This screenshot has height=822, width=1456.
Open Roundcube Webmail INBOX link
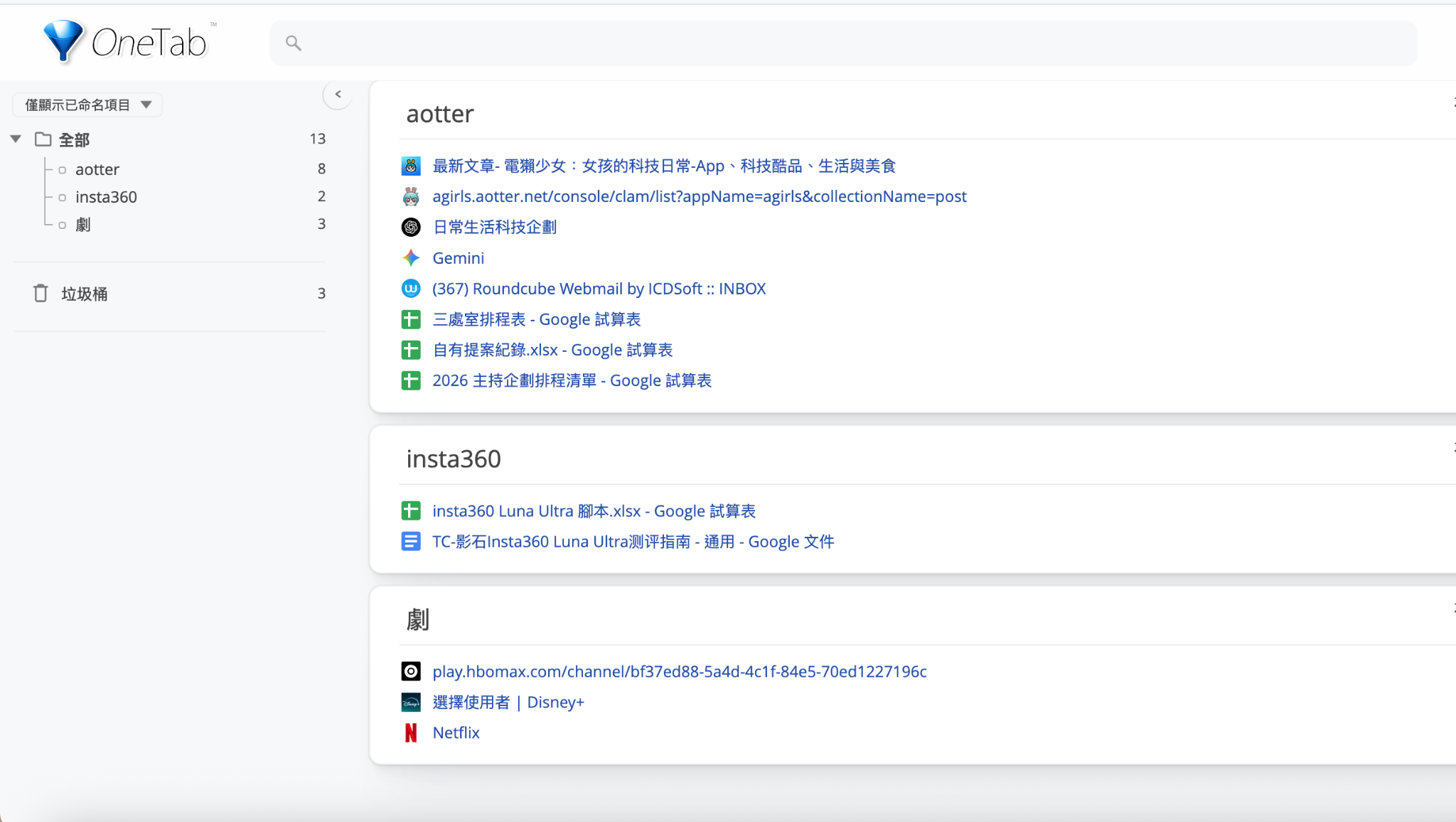coord(599,289)
